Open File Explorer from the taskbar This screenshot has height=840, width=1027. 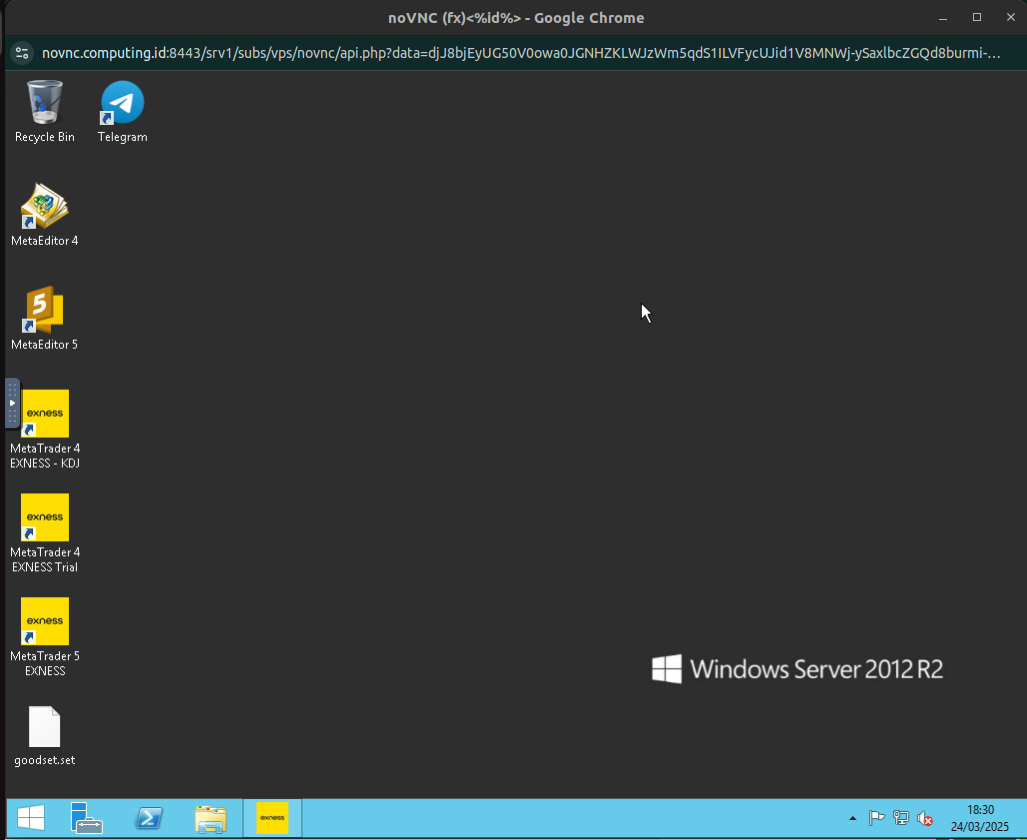pos(210,818)
